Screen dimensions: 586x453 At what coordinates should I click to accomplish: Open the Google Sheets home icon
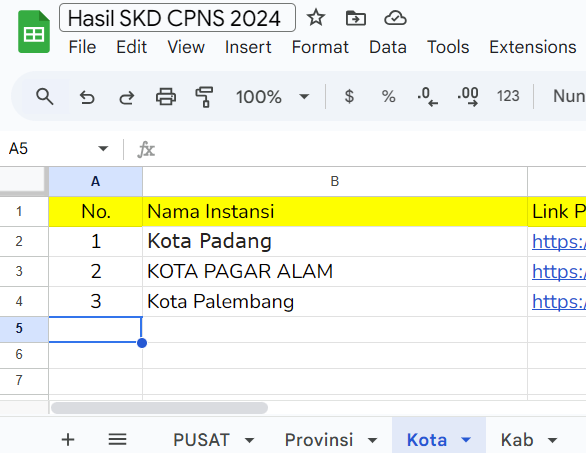34,32
